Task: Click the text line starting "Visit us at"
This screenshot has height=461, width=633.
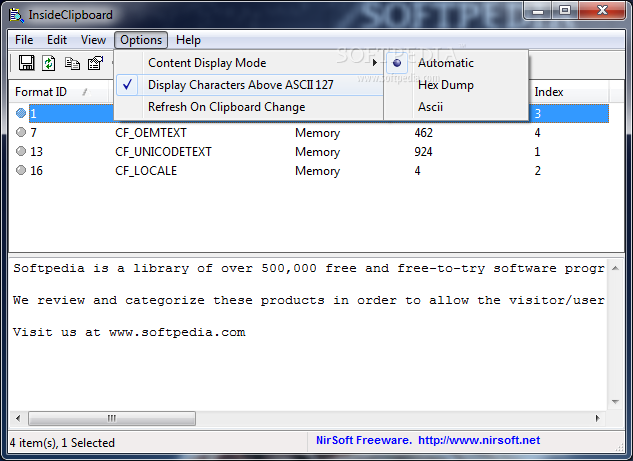Action: [129, 332]
